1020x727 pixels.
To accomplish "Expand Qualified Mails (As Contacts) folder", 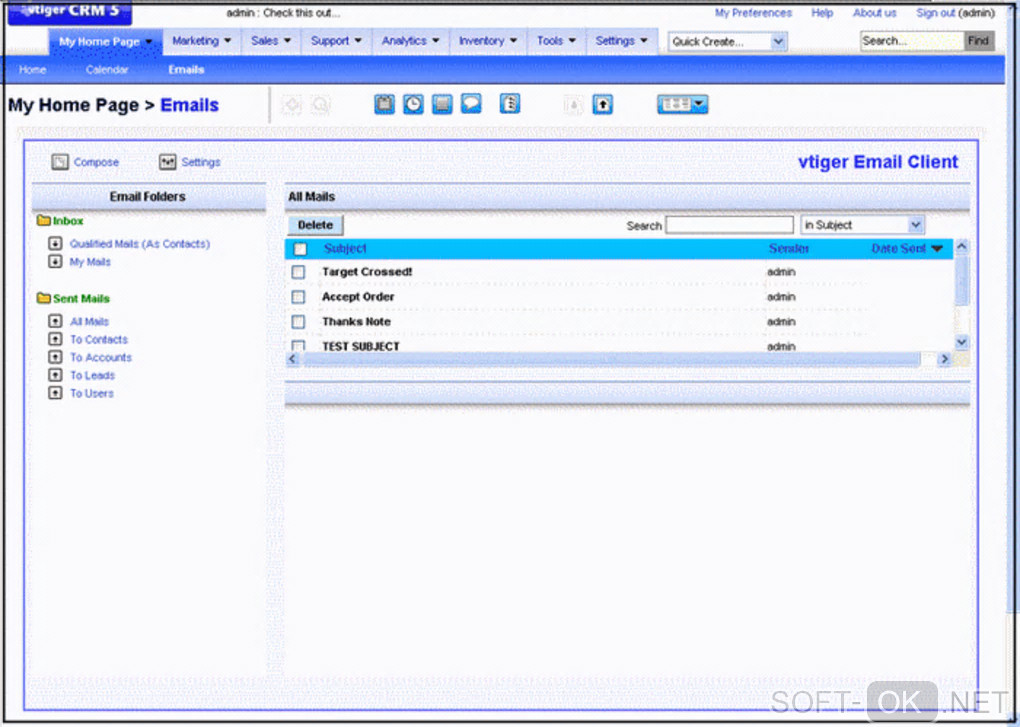I will click(55, 243).
